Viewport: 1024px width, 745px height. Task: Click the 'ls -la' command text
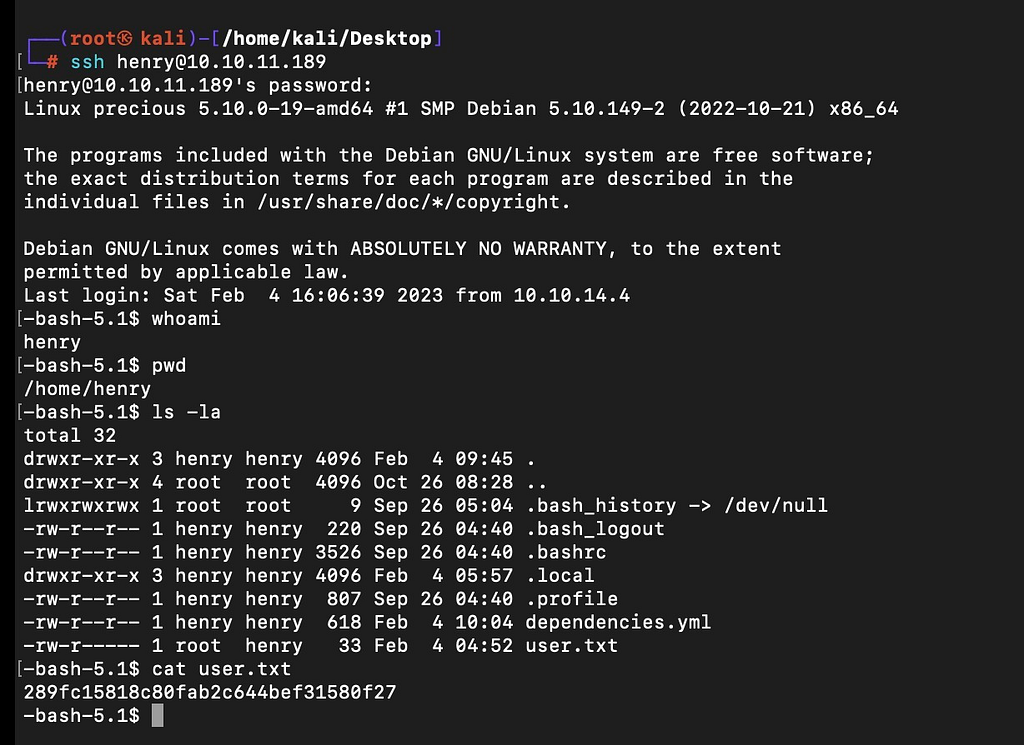click(x=186, y=412)
